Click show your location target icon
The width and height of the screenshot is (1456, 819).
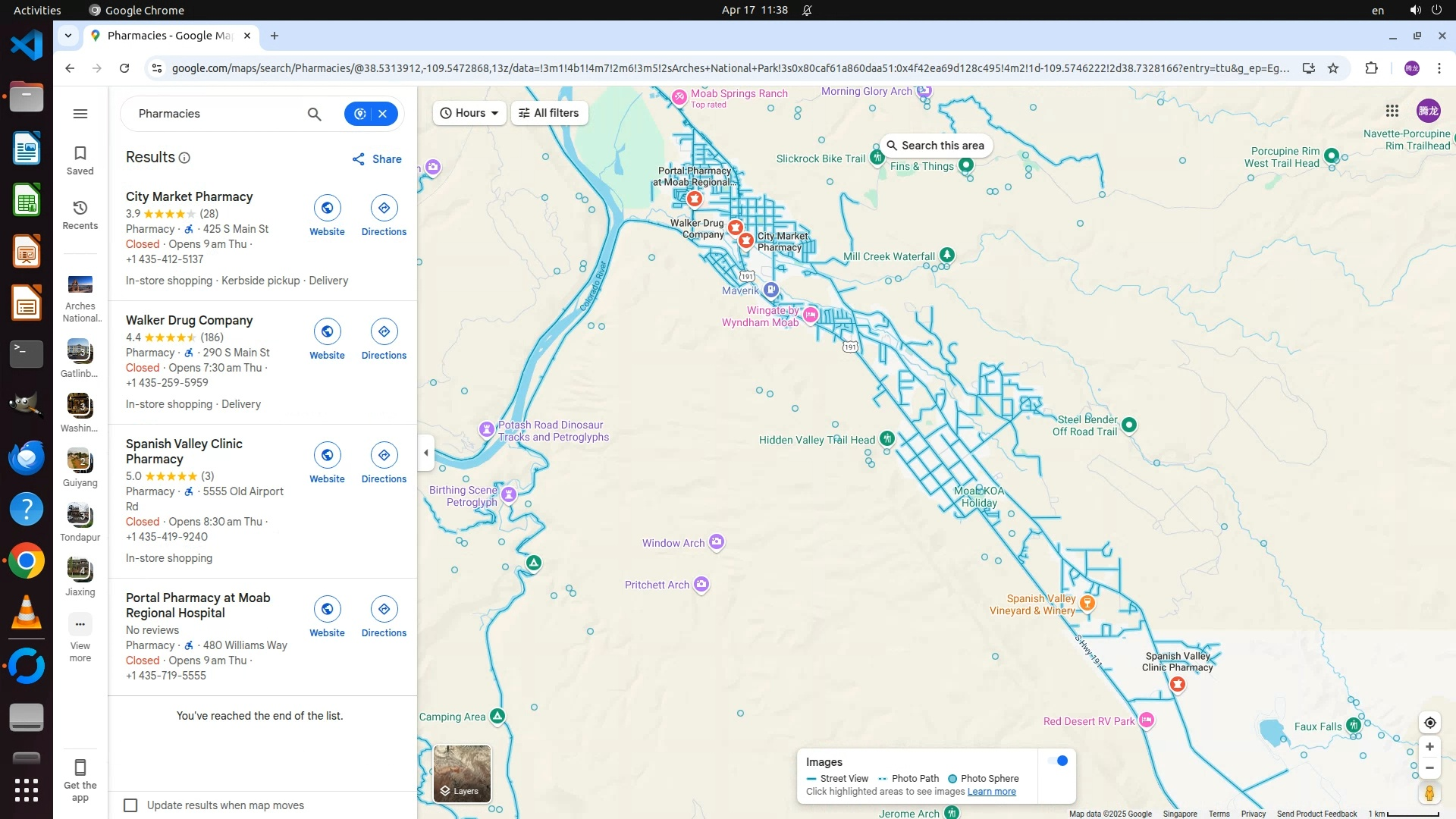click(1429, 723)
